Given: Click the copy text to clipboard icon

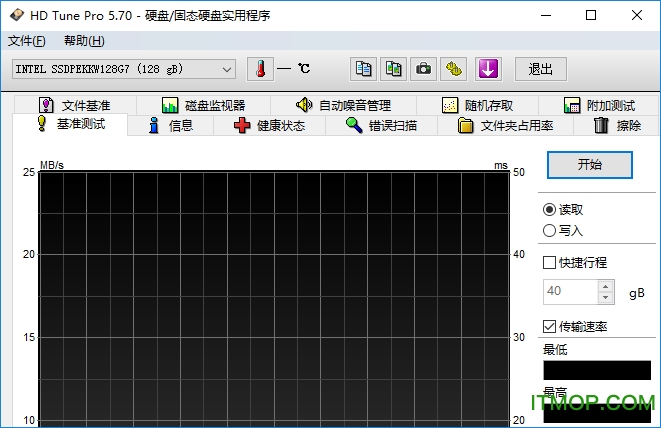Looking at the screenshot, I should point(363,69).
